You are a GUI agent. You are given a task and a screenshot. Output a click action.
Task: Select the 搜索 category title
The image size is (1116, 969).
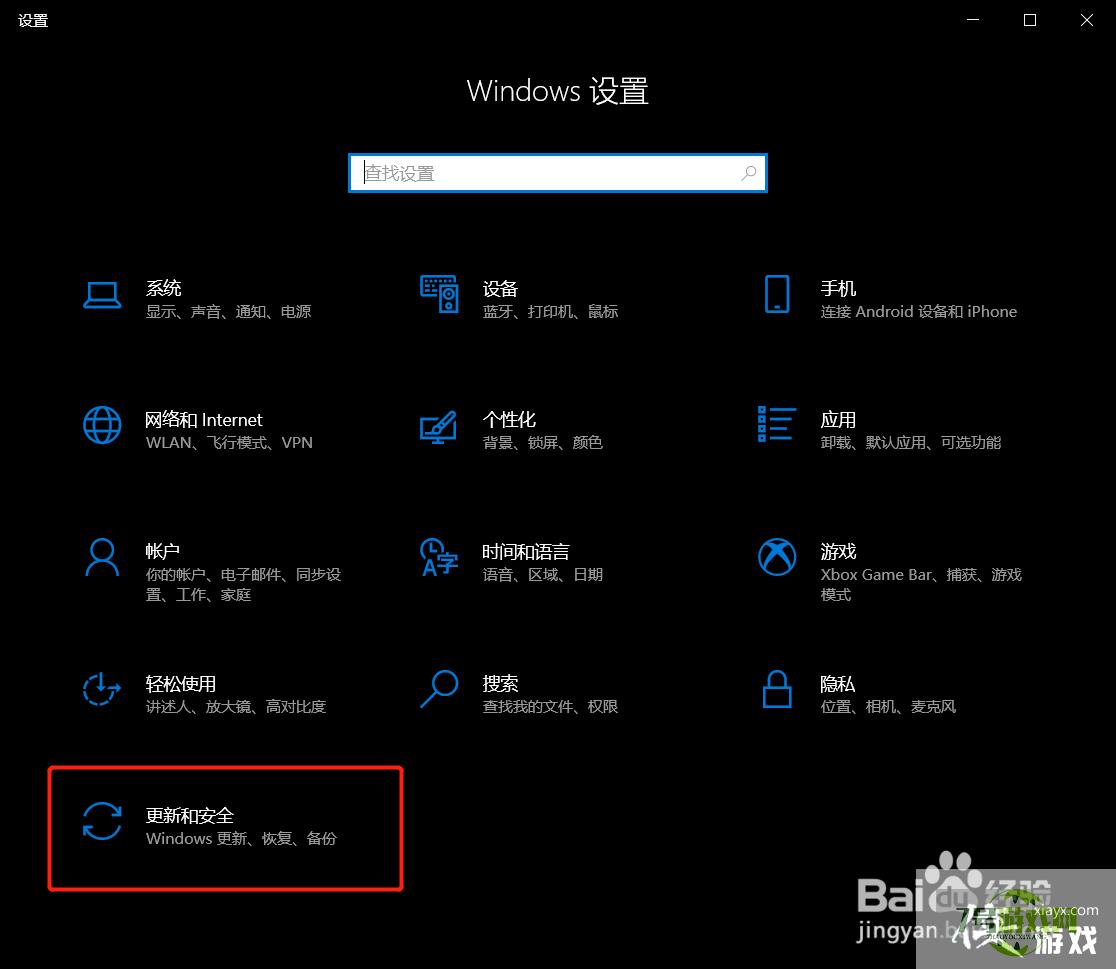coord(500,683)
